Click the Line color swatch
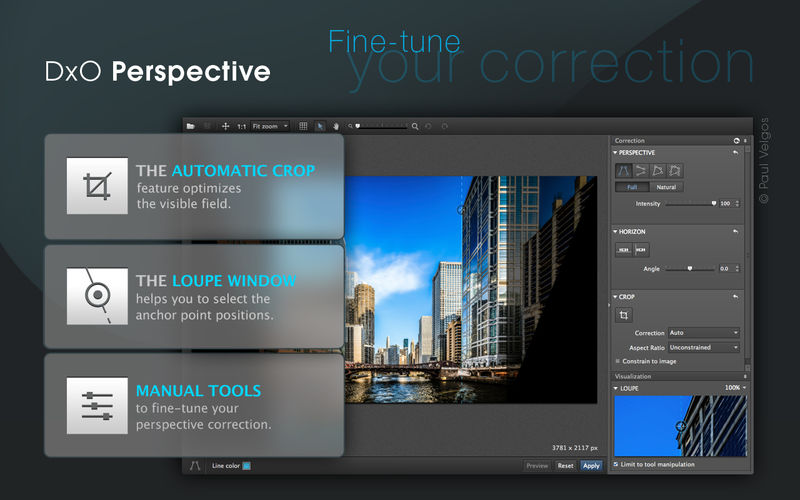 [246, 466]
